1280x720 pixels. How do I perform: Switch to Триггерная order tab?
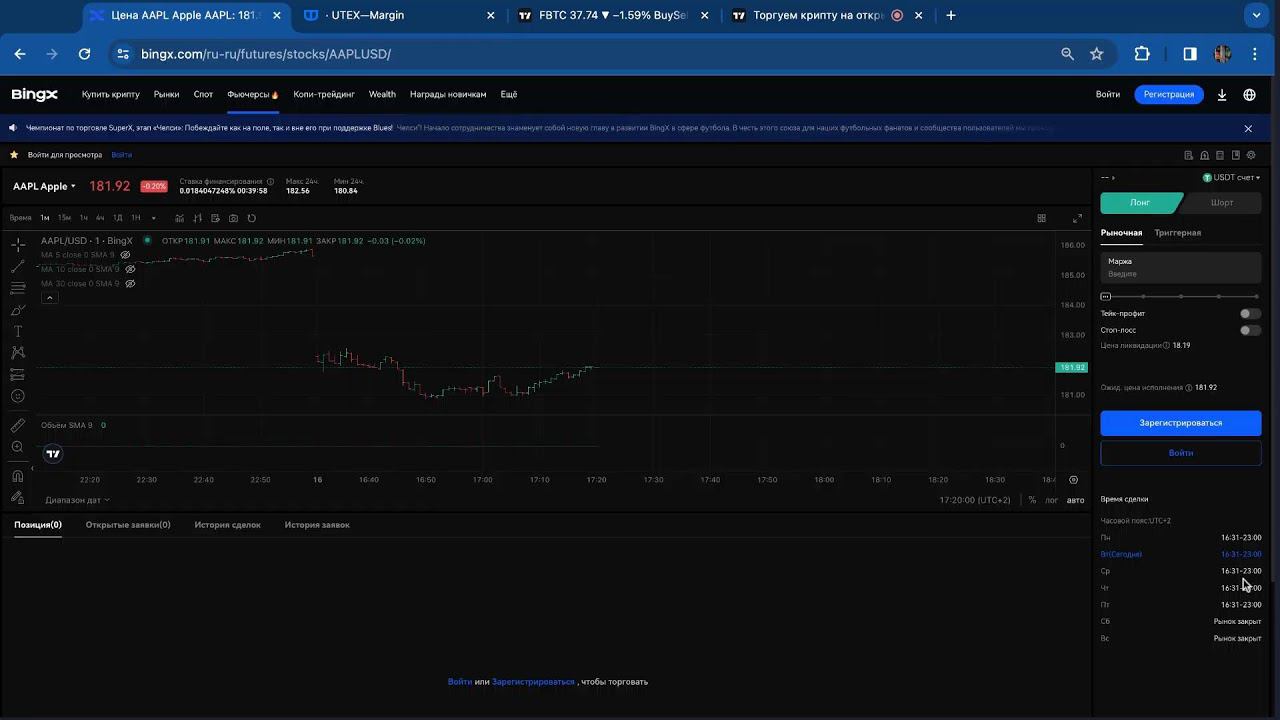click(x=1177, y=233)
